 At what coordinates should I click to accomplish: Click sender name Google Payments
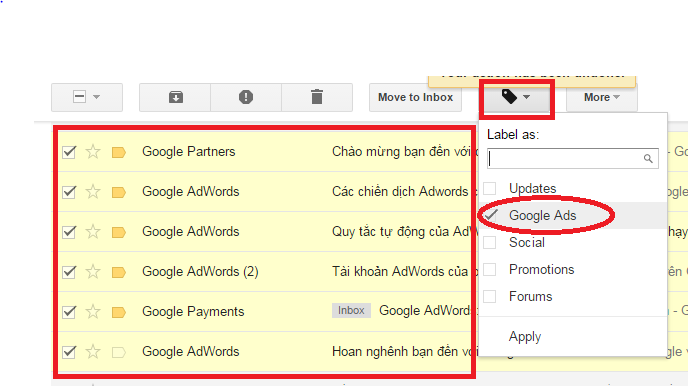193,312
